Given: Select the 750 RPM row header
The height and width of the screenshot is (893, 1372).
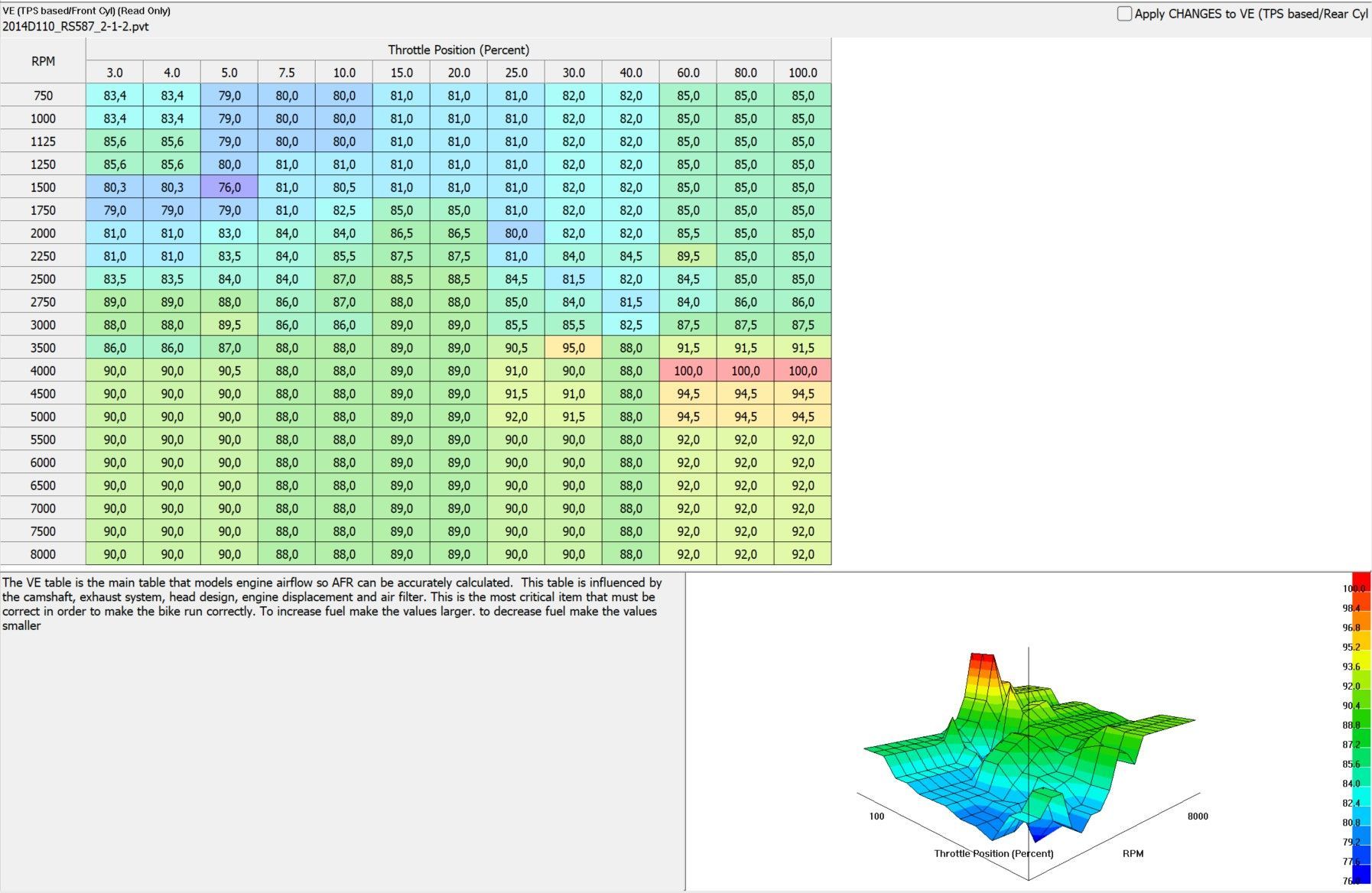Looking at the screenshot, I should click(43, 96).
